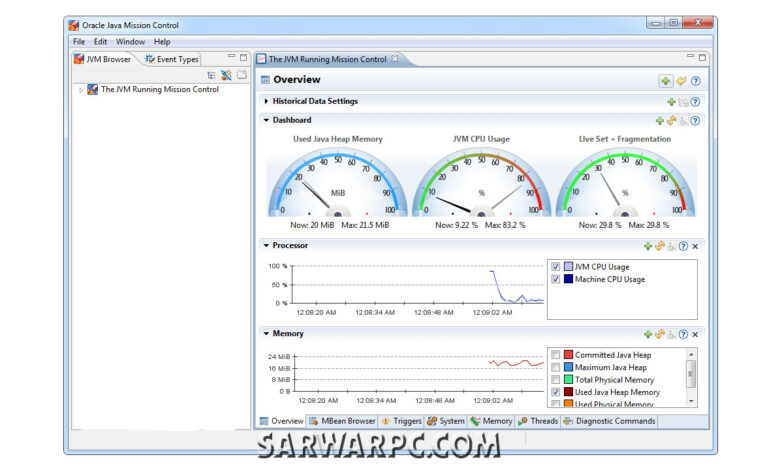Open the Help menu
This screenshot has height=470, width=780.
coord(162,42)
